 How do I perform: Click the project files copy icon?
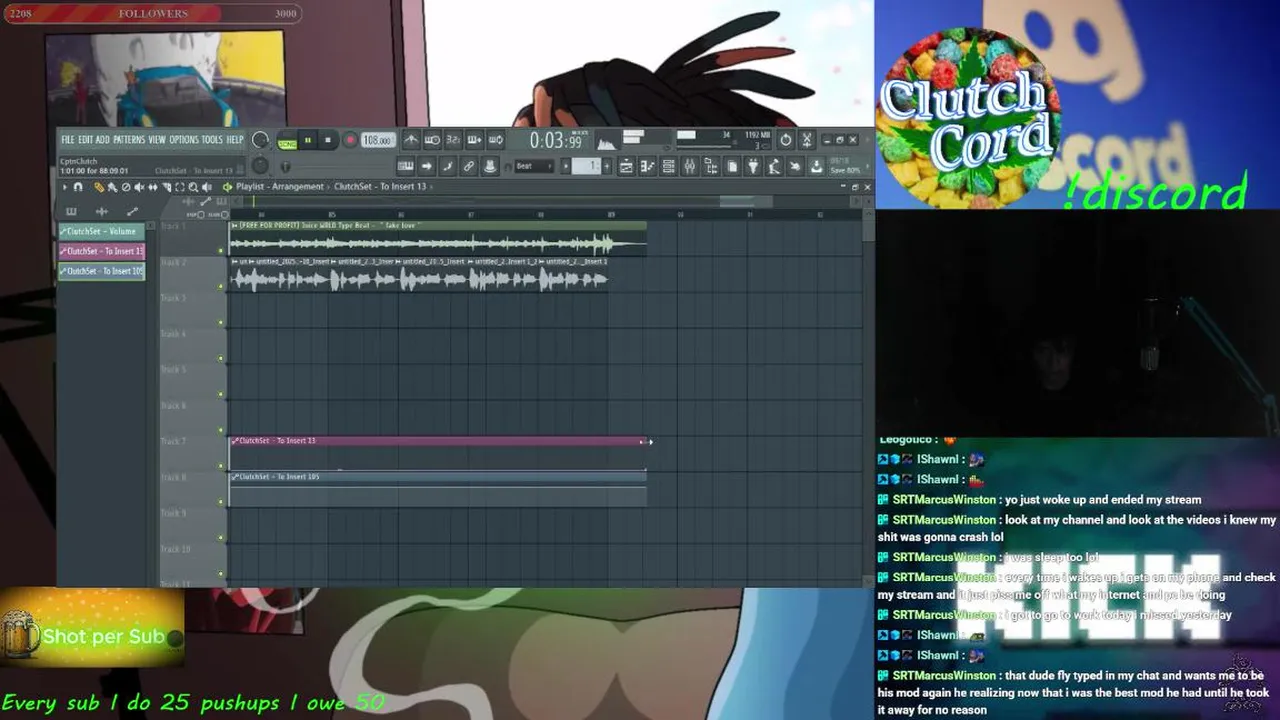(732, 166)
